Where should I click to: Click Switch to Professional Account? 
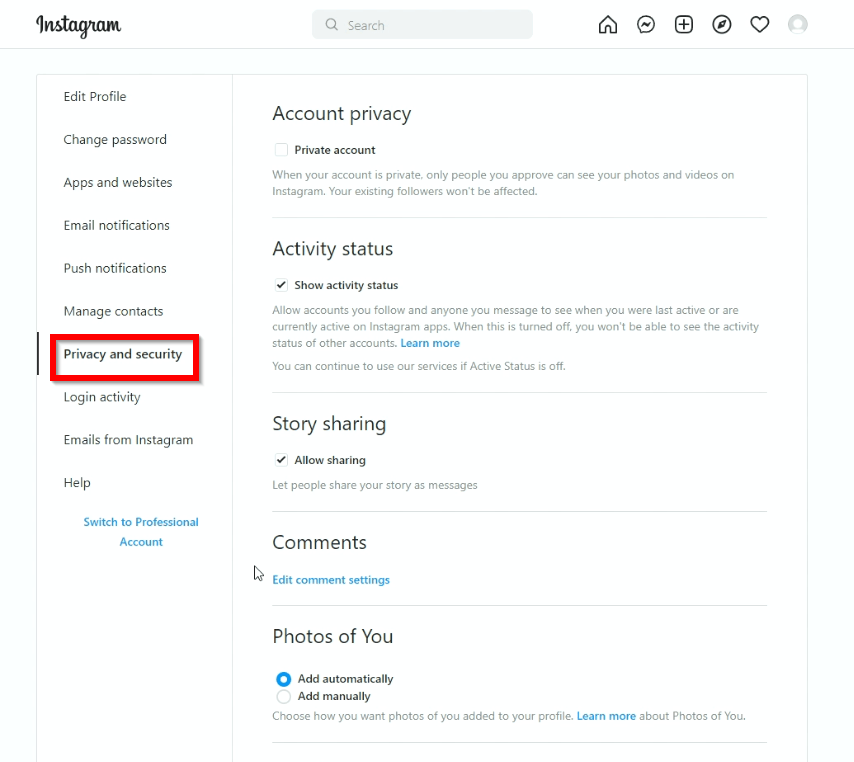coord(140,531)
